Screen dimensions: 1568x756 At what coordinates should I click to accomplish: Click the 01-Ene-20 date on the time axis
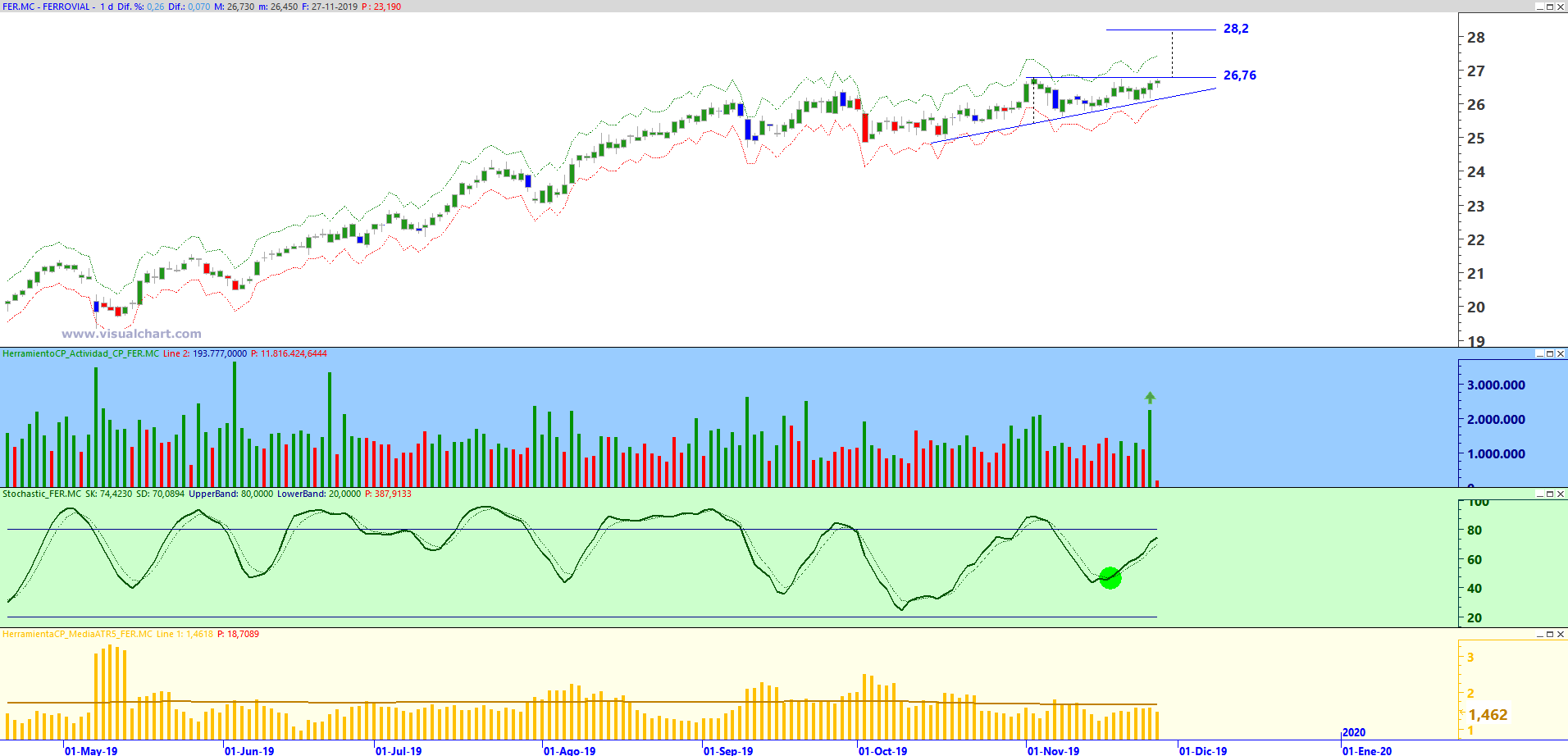1367,750
